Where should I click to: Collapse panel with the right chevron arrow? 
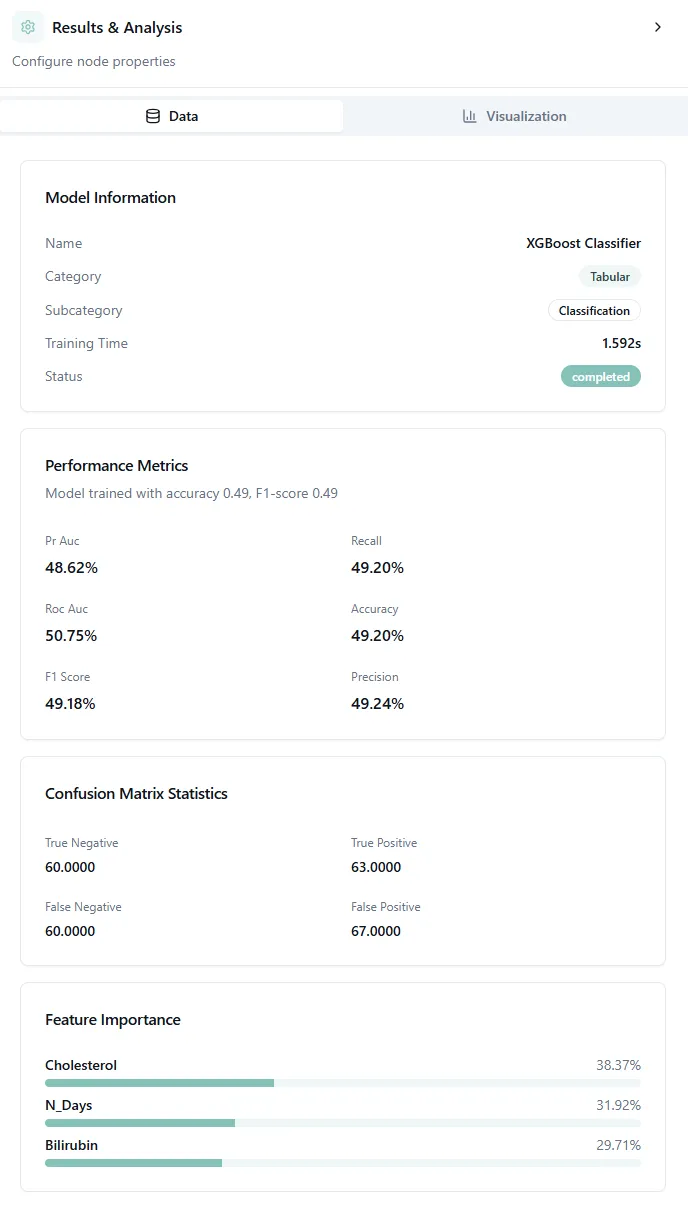657,28
